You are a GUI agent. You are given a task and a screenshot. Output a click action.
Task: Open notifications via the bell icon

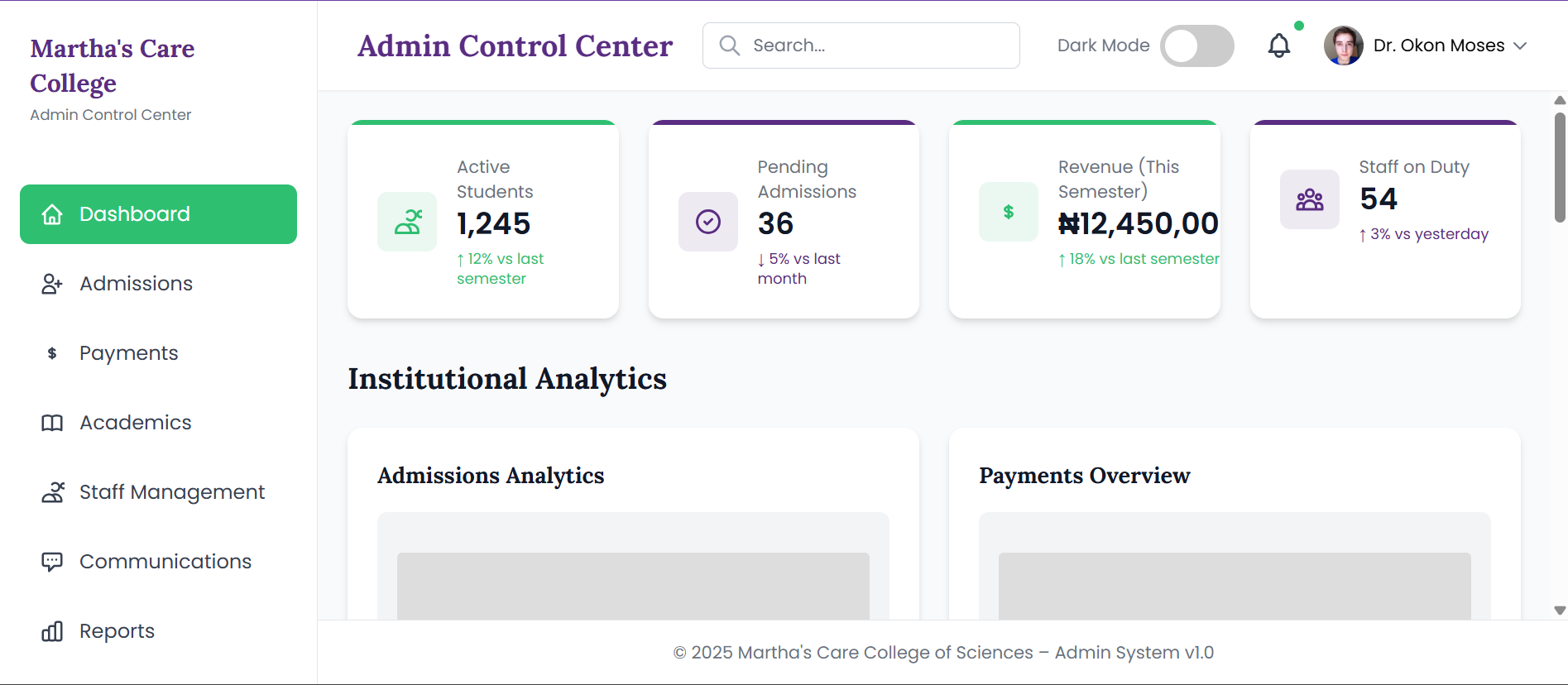[x=1279, y=46]
